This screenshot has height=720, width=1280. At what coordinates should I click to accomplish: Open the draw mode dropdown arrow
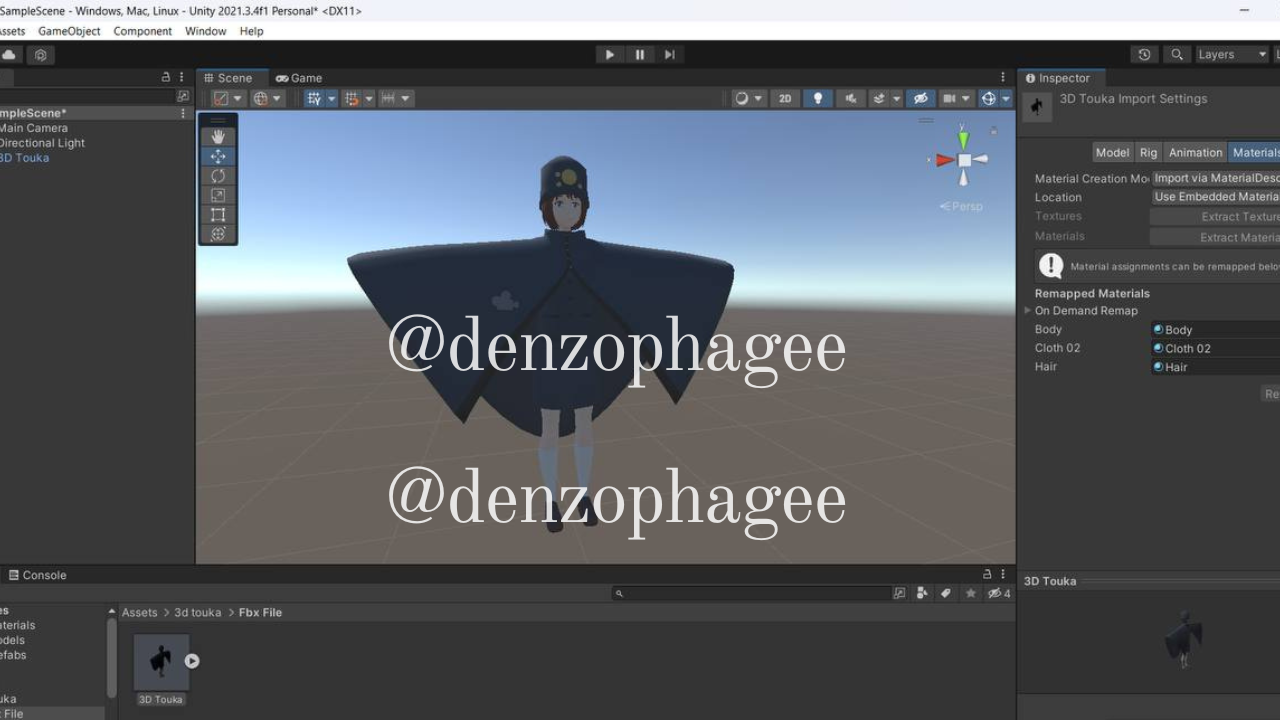click(x=759, y=98)
